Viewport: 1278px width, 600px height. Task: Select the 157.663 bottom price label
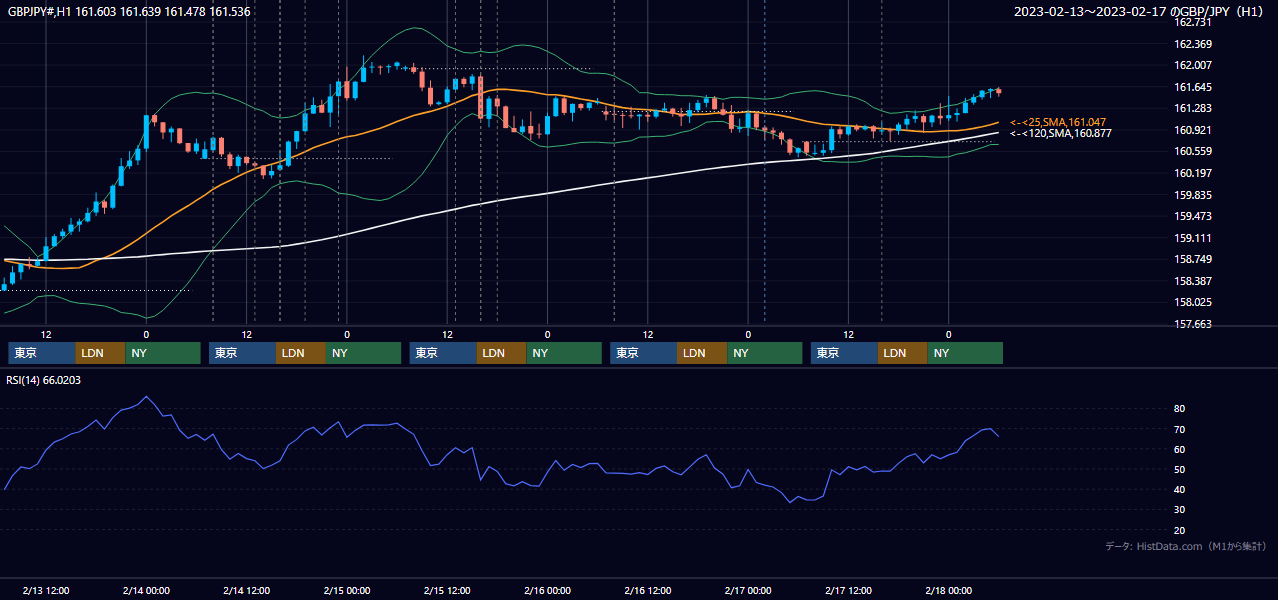[1193, 324]
